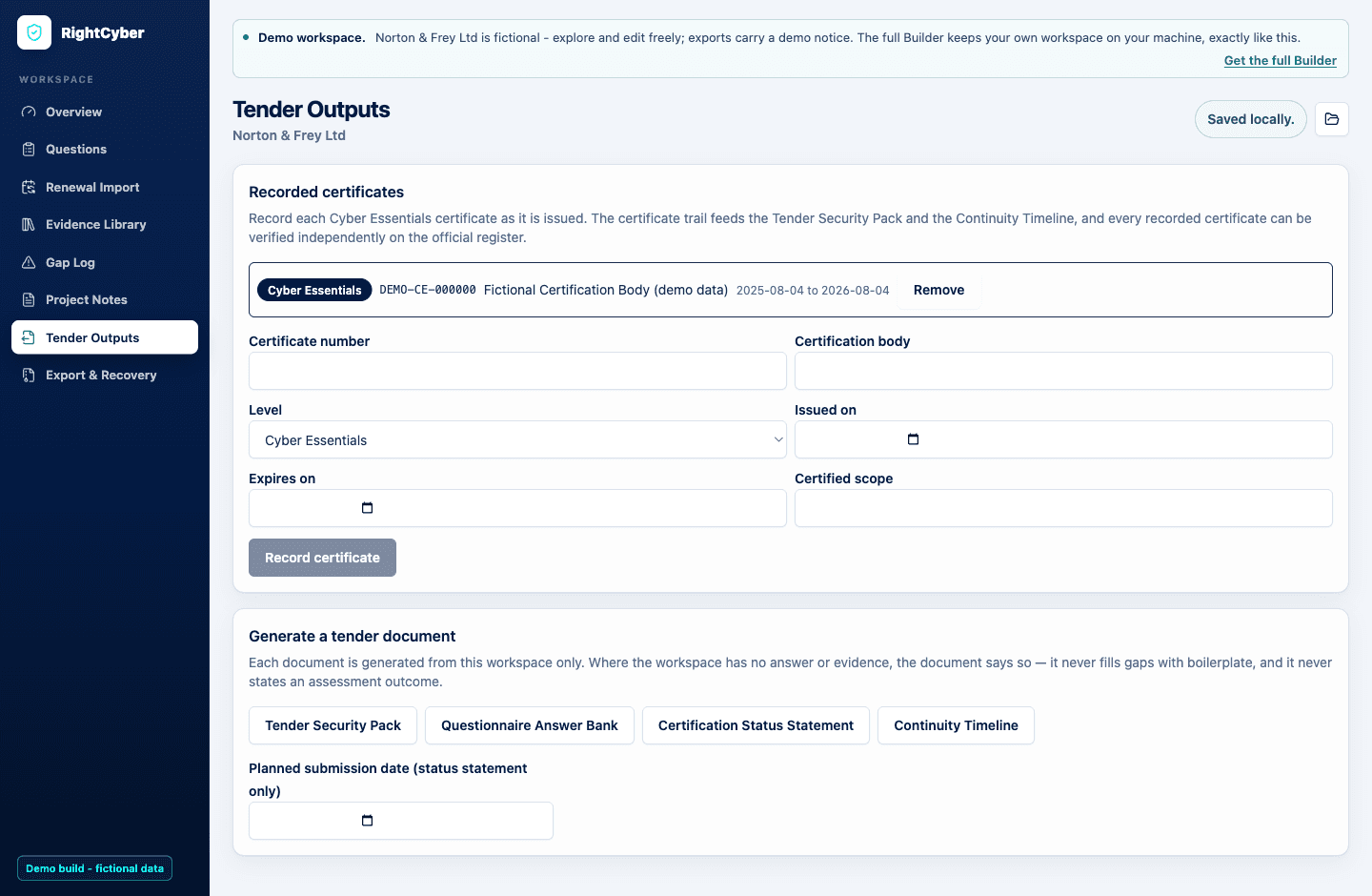Open the Expires on calendar picker icon
Screen dimensions: 1372x896
click(367, 508)
